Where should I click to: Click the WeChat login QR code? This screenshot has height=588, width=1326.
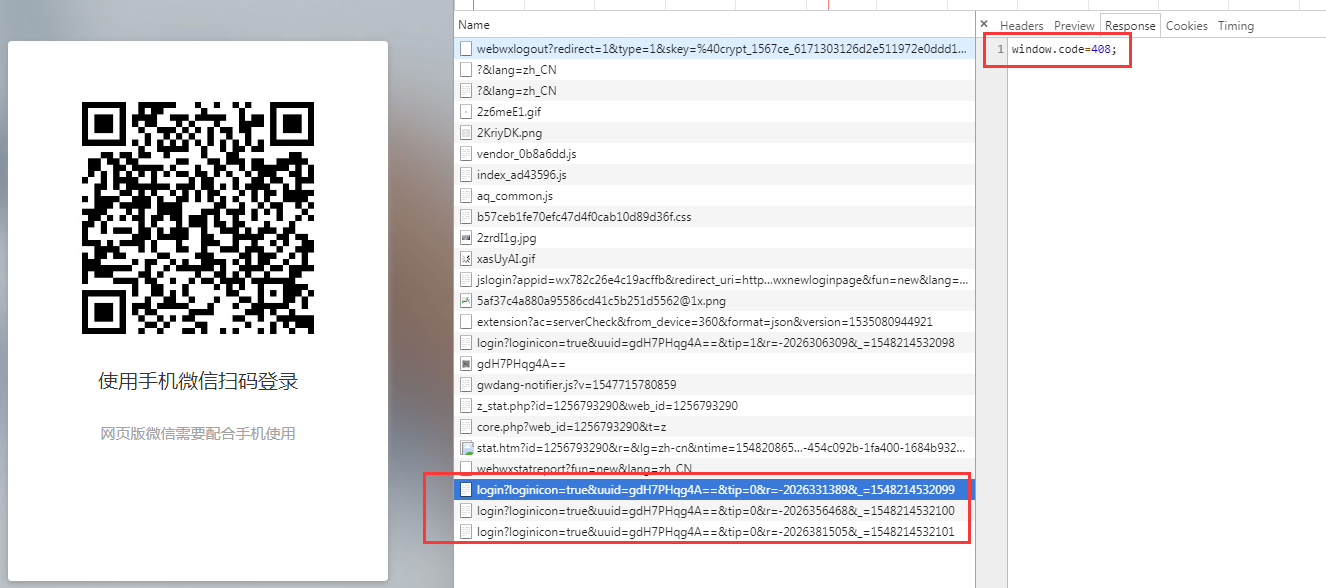(x=198, y=218)
